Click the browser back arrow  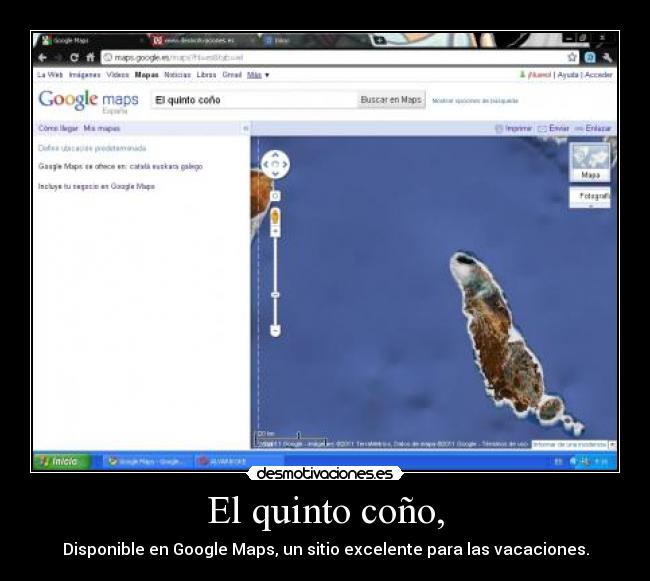coord(42,58)
